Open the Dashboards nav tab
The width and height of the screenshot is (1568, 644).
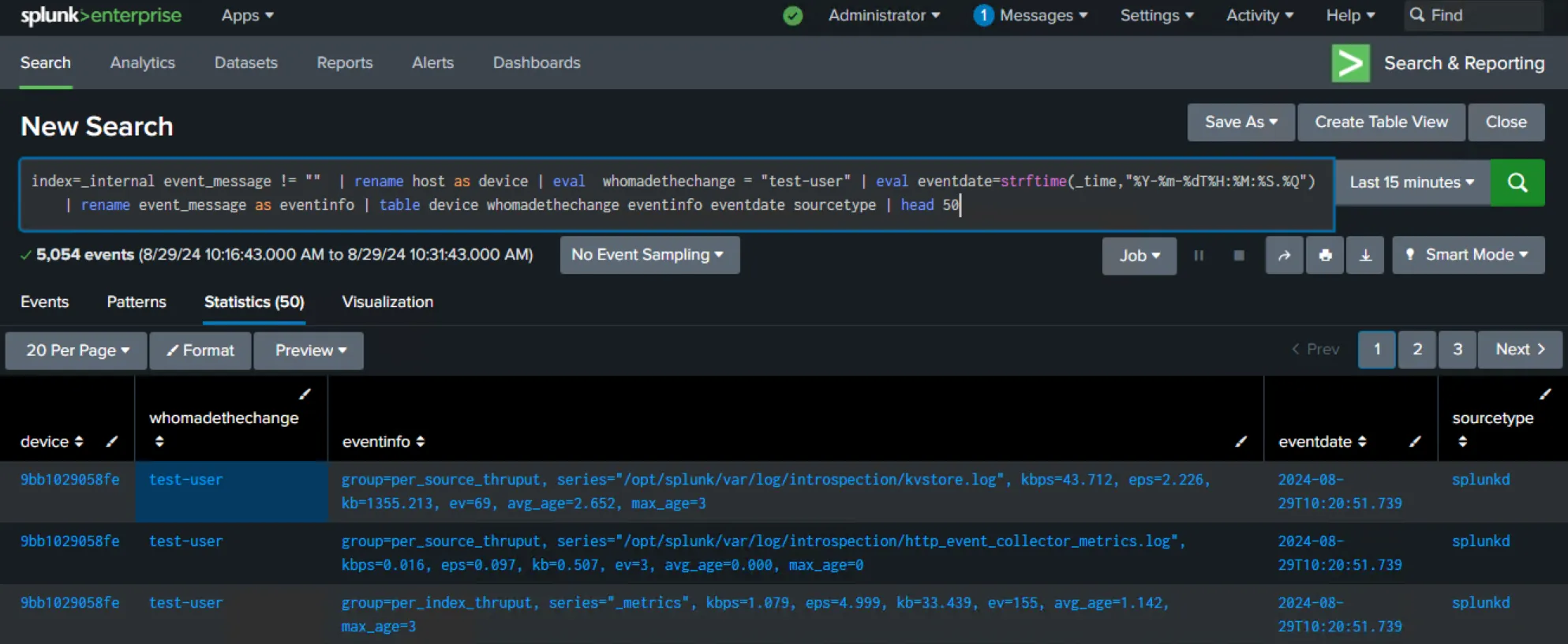click(x=537, y=63)
